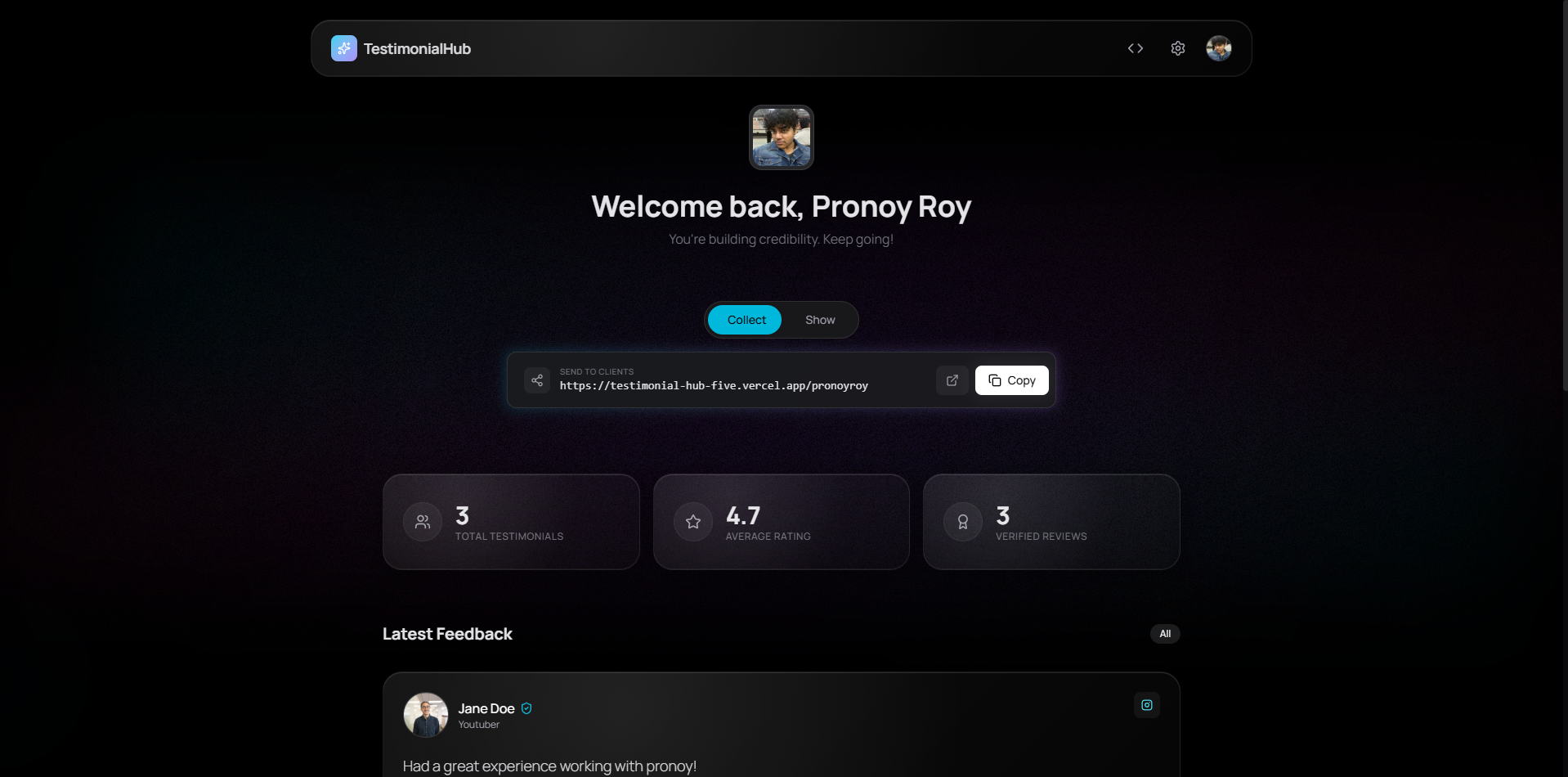This screenshot has width=1568, height=777.
Task: Click the share icon beside SEND TO CLIENTS
Action: (x=536, y=380)
